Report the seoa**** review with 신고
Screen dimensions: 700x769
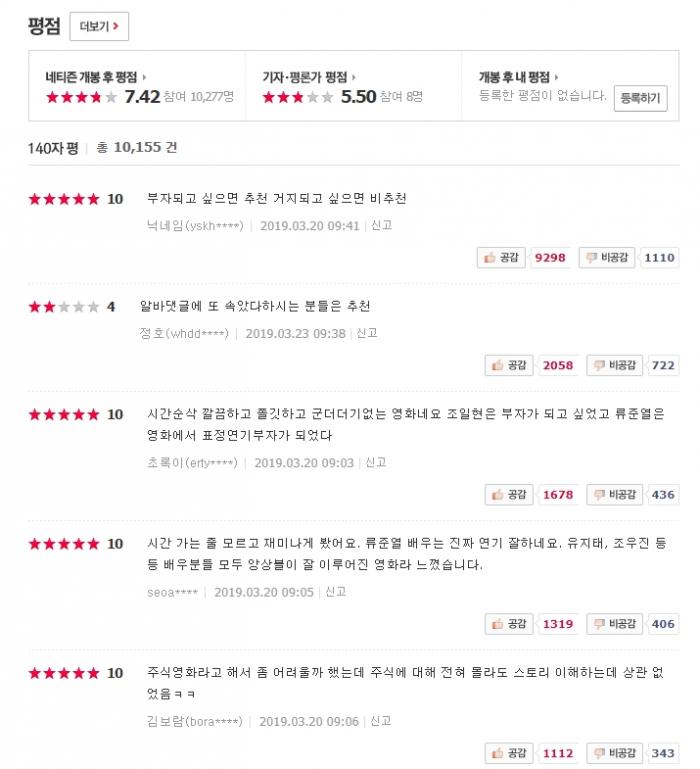point(335,592)
